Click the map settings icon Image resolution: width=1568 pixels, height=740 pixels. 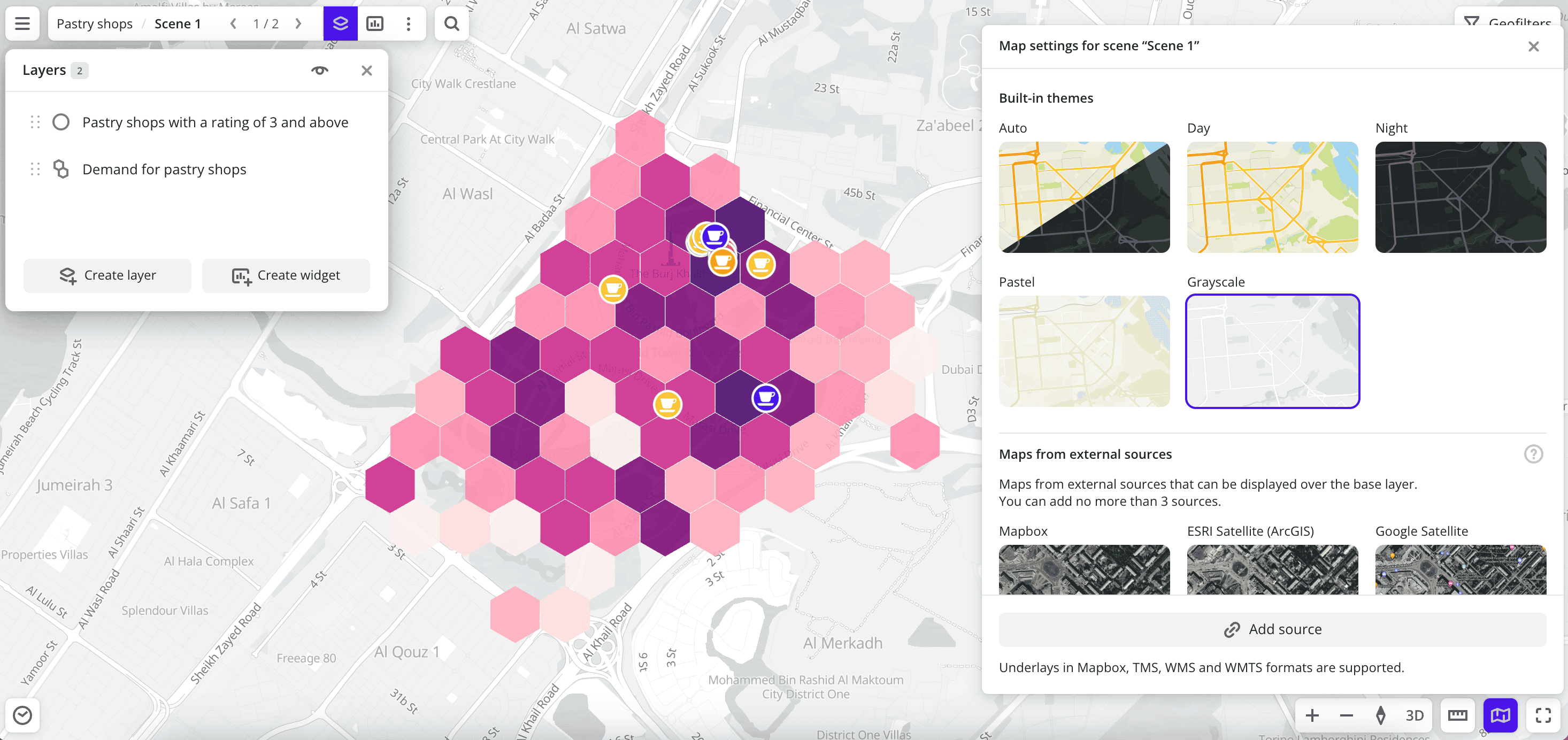1500,715
